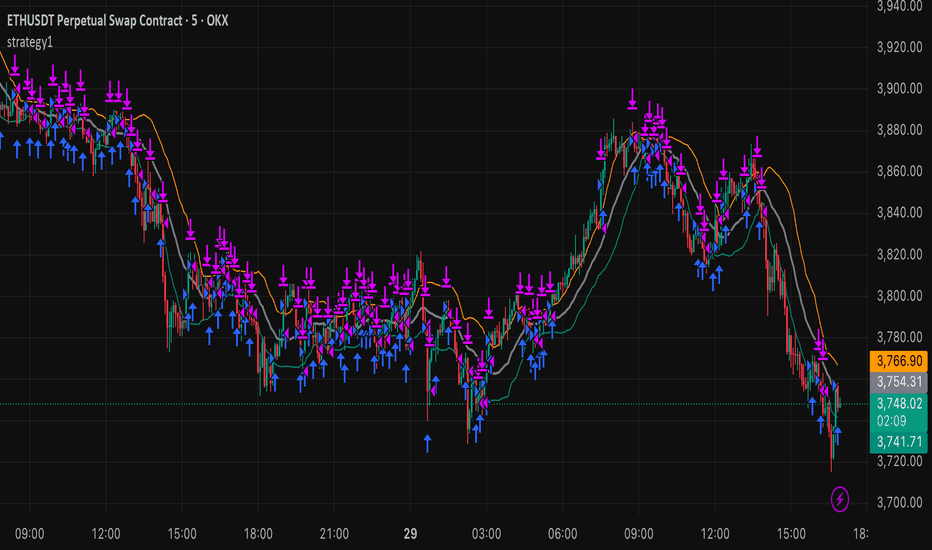Click the bold 29 date label
Image resolution: width=932 pixels, height=550 pixels.
(410, 534)
